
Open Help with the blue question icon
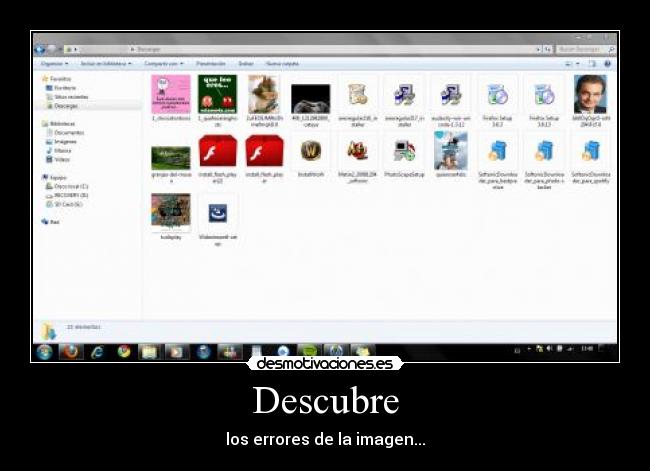coord(607,64)
